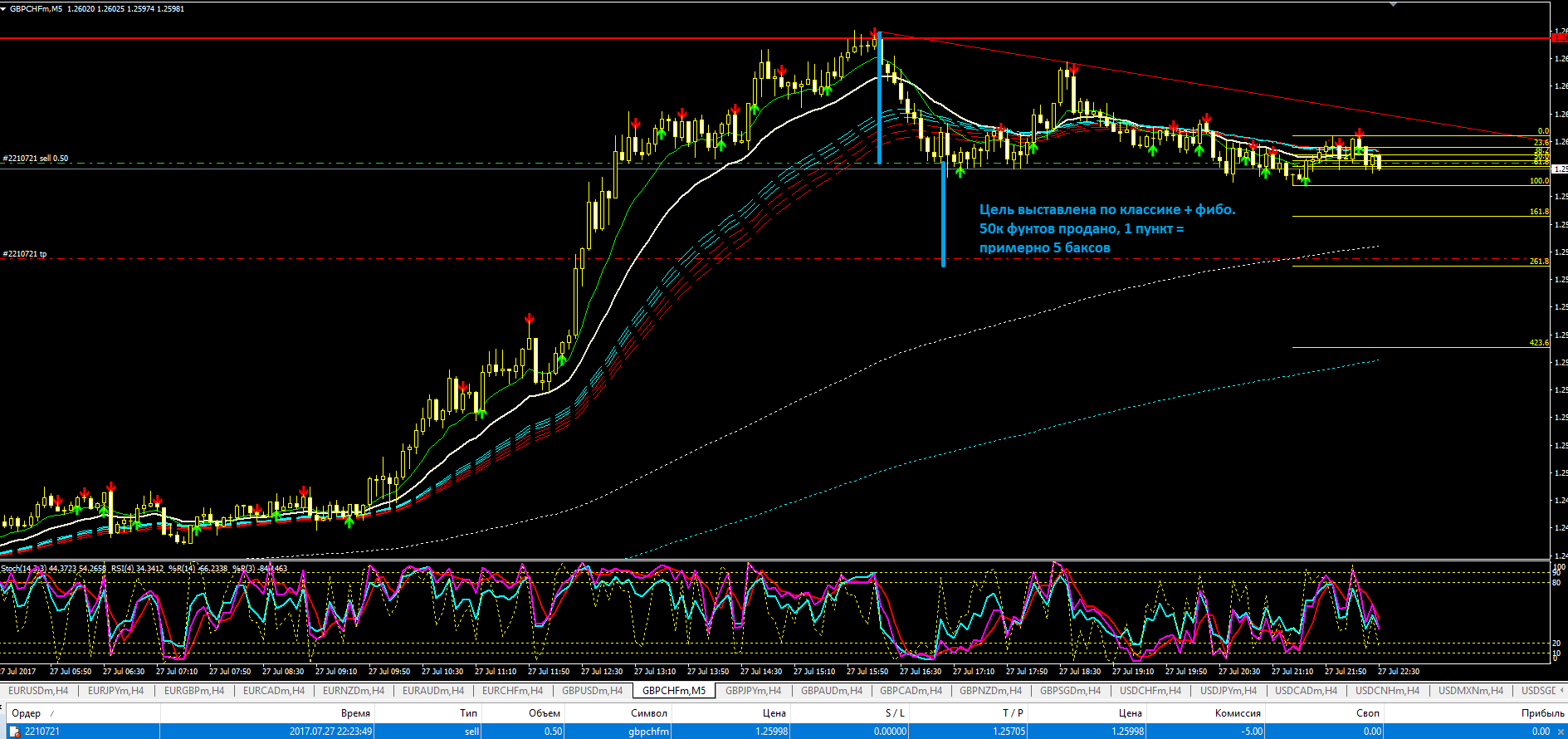The width and height of the screenshot is (1568, 739).
Task: Open the USDMXNm,H4 chart tab
Action: tap(1471, 691)
